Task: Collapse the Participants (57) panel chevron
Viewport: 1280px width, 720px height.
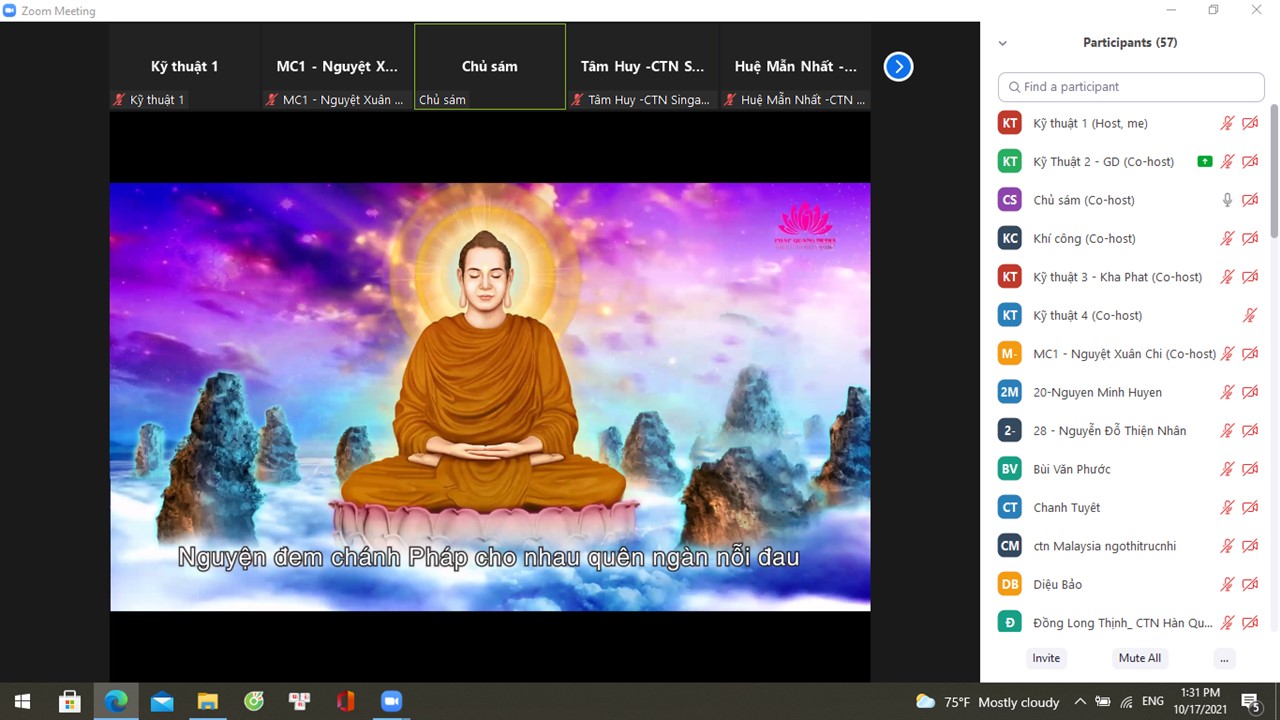Action: tap(1003, 43)
